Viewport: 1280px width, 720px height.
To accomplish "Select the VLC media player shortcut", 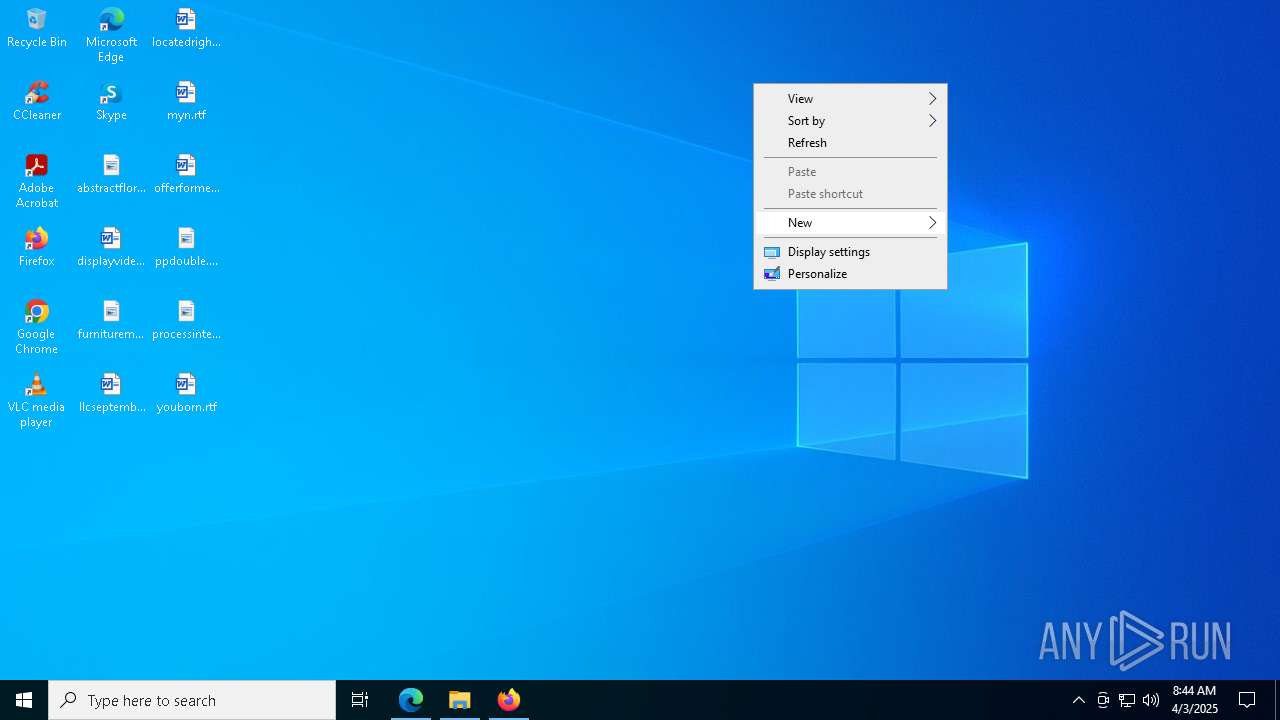I will pyautogui.click(x=37, y=400).
